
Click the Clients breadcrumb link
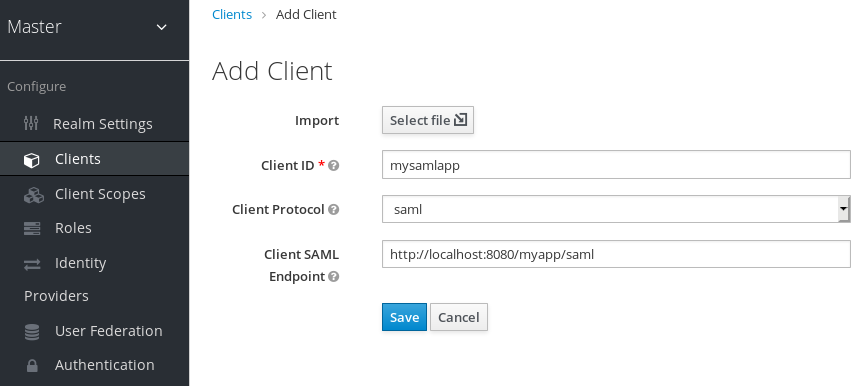(x=232, y=14)
